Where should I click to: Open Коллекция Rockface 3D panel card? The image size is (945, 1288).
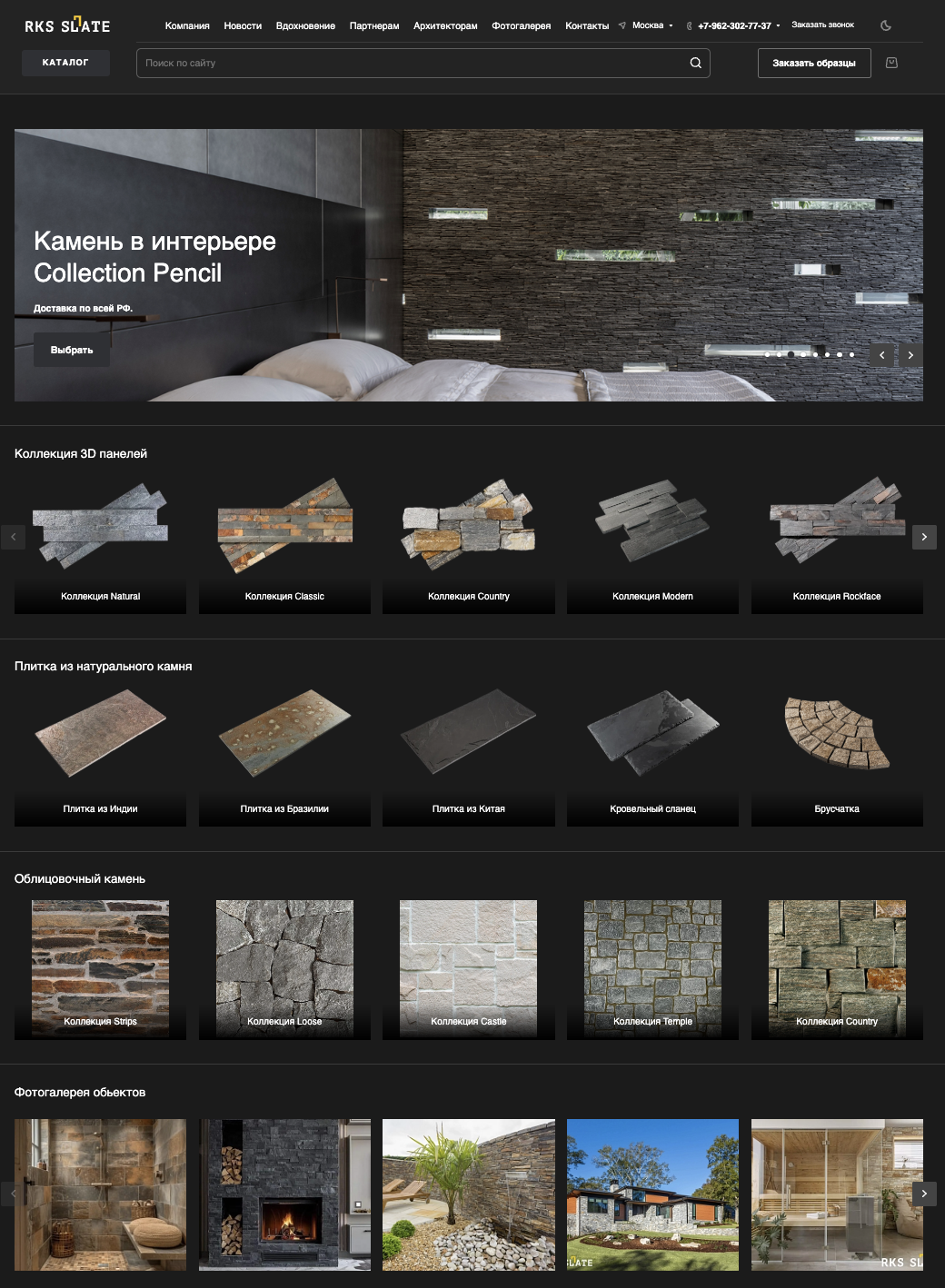point(837,543)
